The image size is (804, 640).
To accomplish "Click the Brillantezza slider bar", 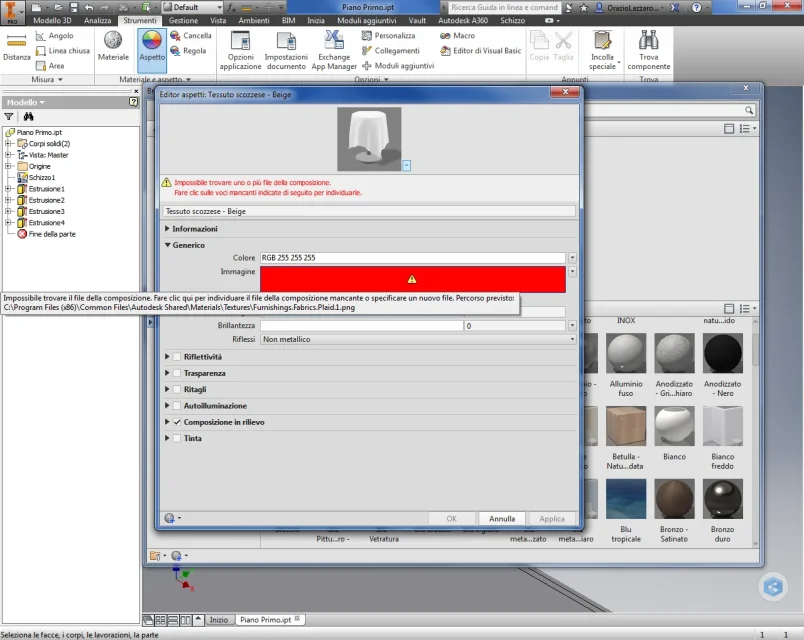I will (x=361, y=326).
